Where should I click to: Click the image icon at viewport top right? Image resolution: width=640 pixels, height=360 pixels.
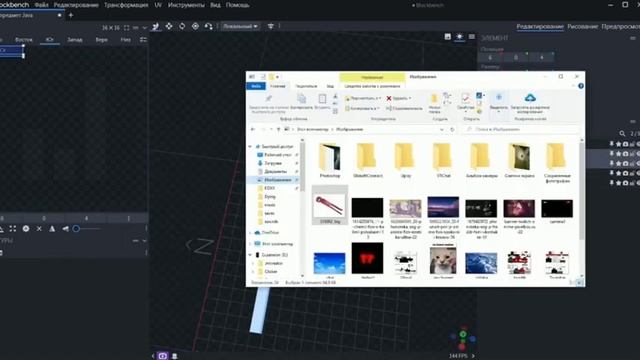[x=448, y=37]
